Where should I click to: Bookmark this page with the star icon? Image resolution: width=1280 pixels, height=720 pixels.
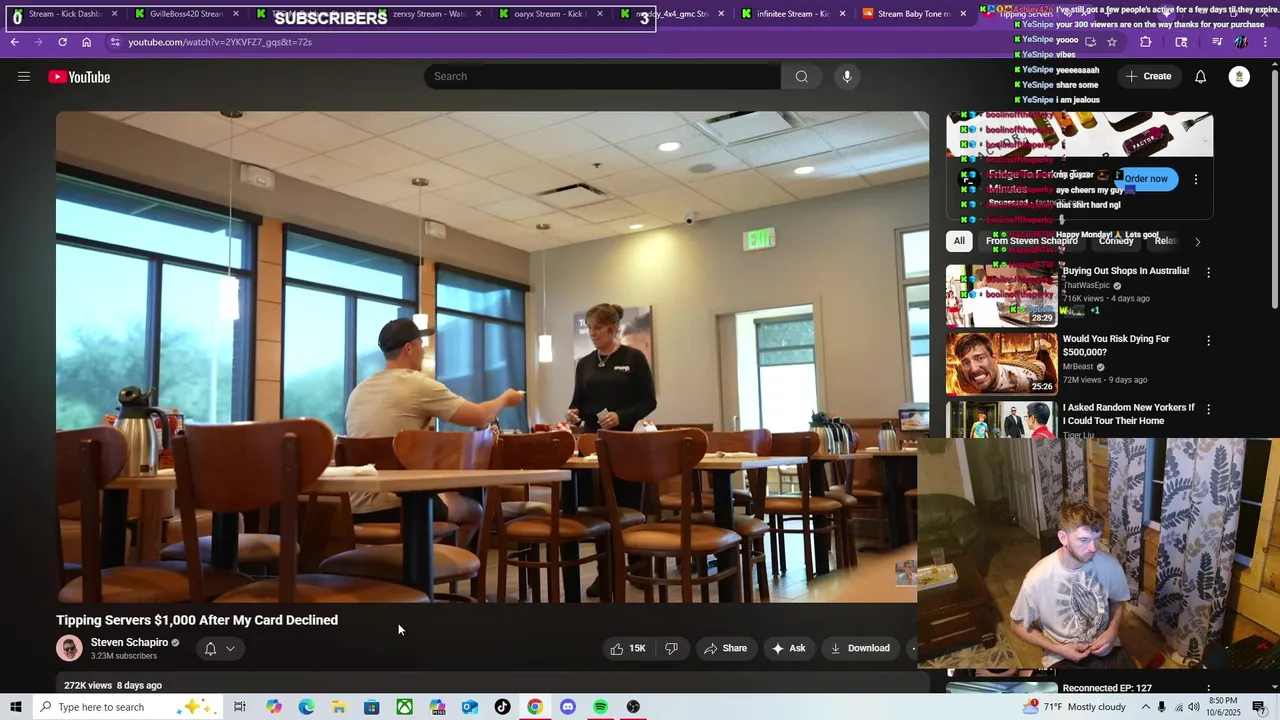tap(1112, 42)
